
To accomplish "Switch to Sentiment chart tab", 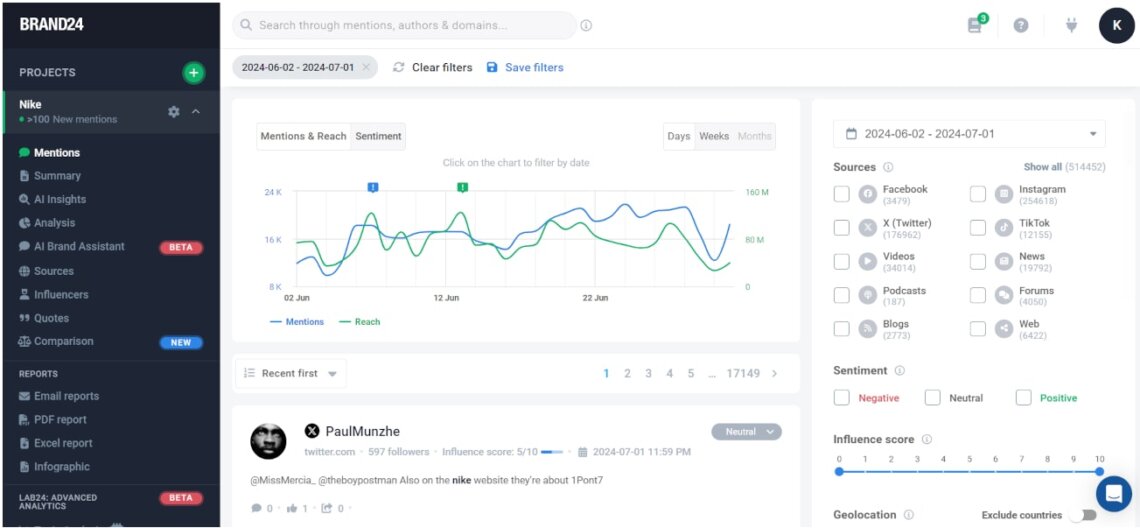I will tap(378, 137).
